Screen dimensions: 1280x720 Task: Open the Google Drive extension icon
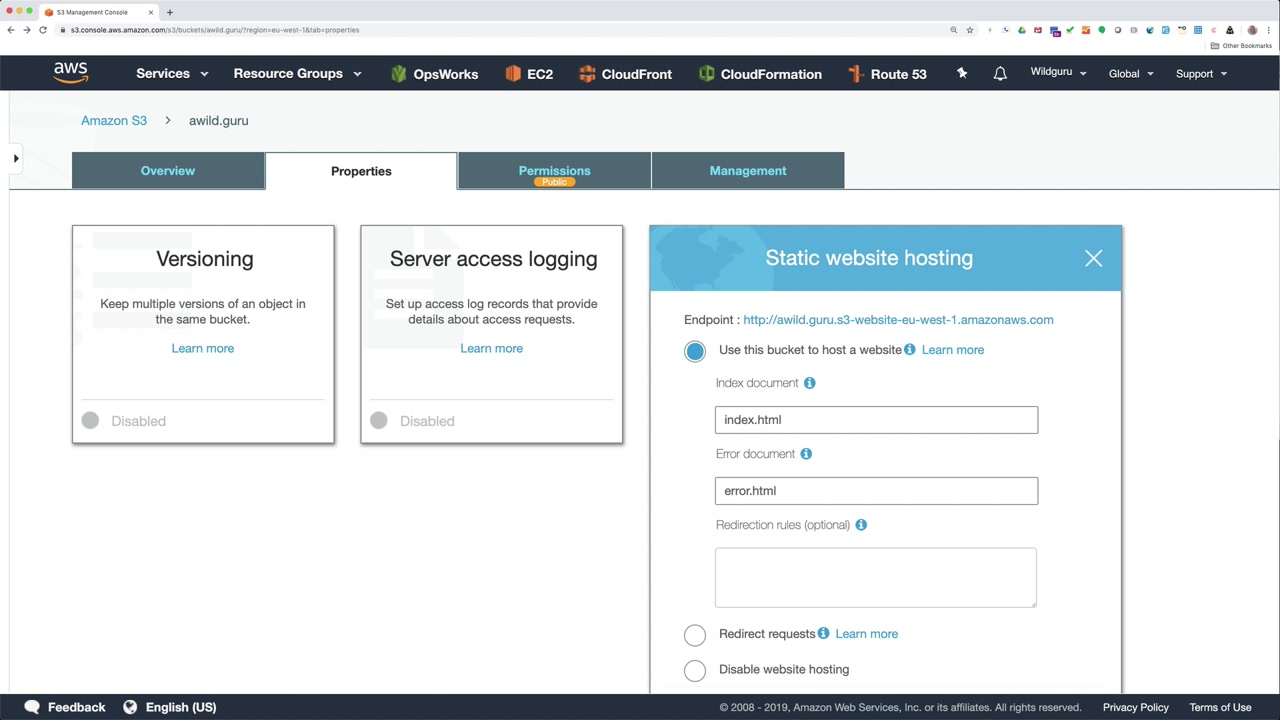[x=1022, y=30]
